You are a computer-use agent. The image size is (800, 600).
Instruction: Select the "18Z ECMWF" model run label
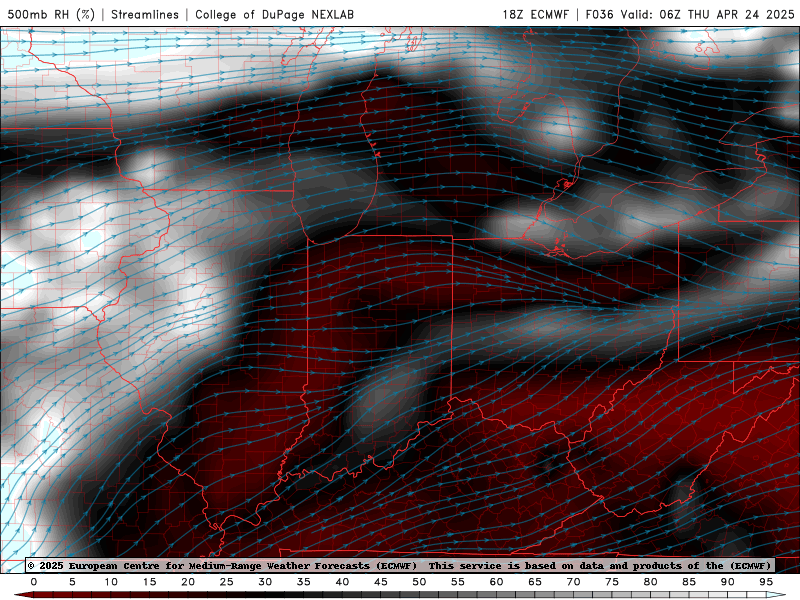(535, 14)
